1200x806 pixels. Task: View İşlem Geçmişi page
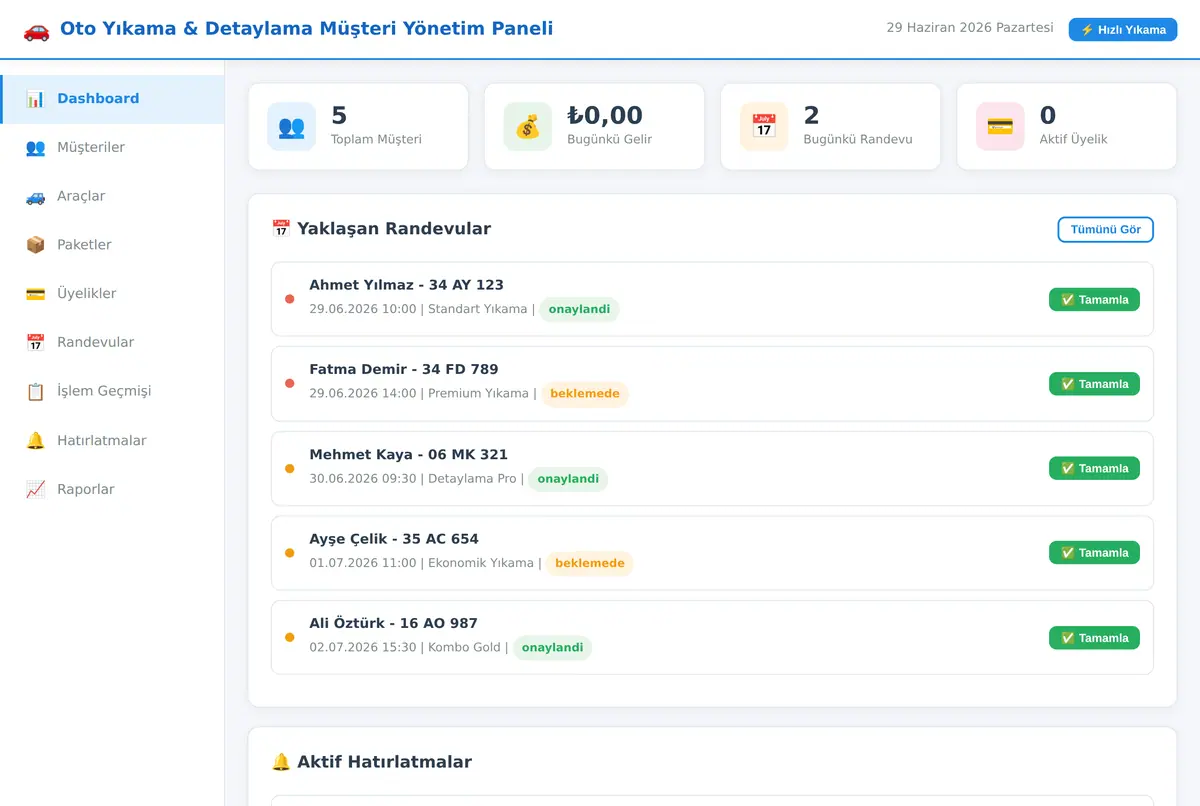coord(112,392)
